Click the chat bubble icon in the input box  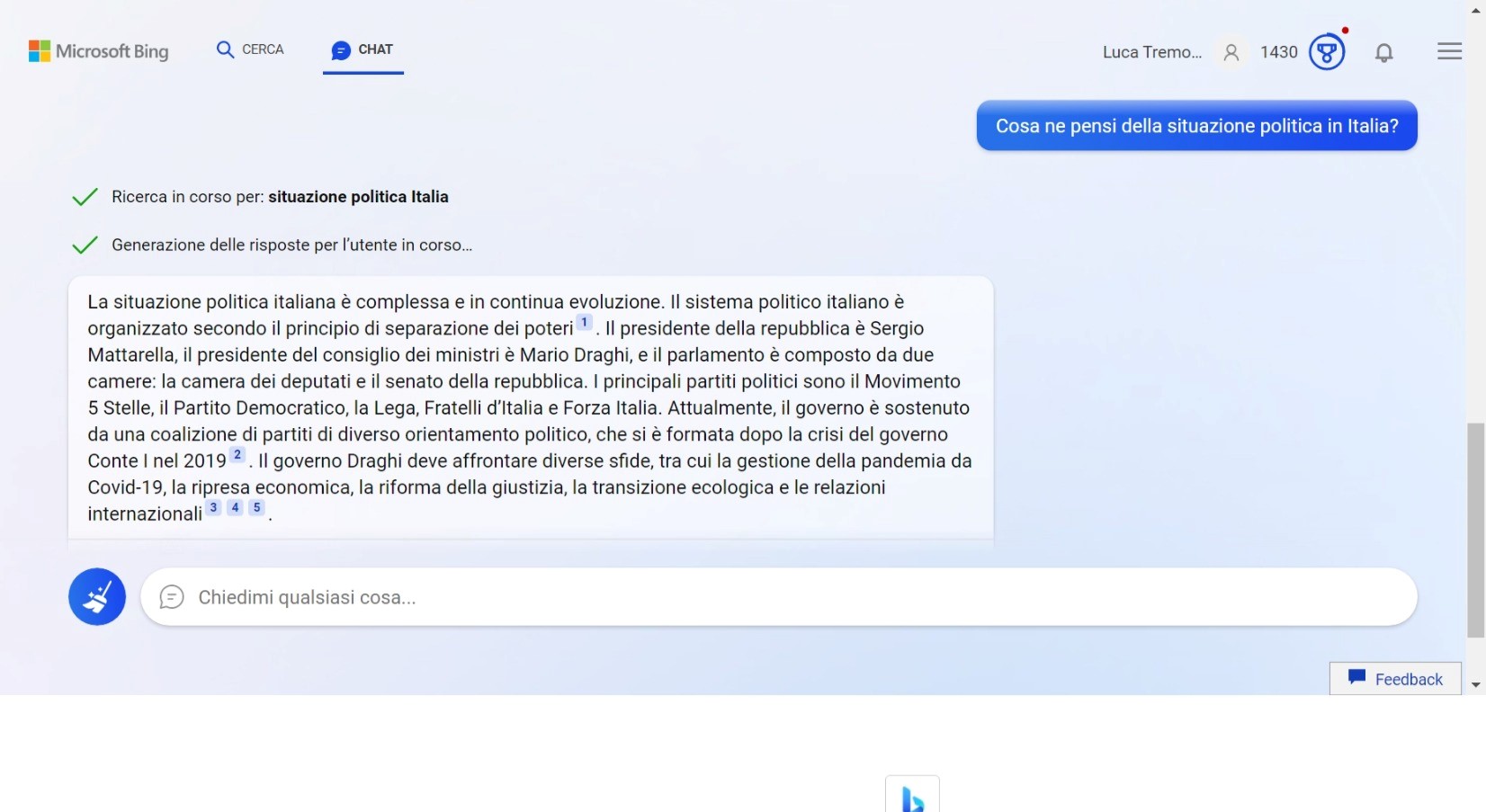[172, 597]
